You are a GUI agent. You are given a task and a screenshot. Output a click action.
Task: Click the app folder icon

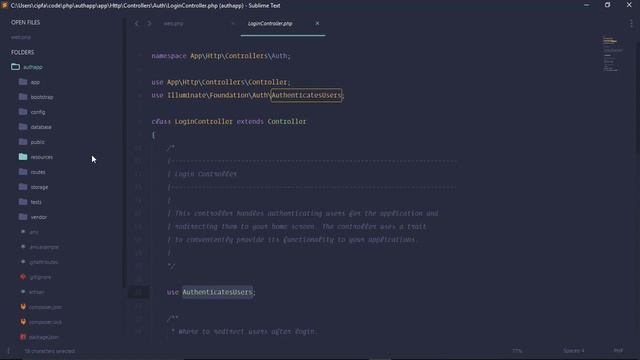[x=23, y=82]
